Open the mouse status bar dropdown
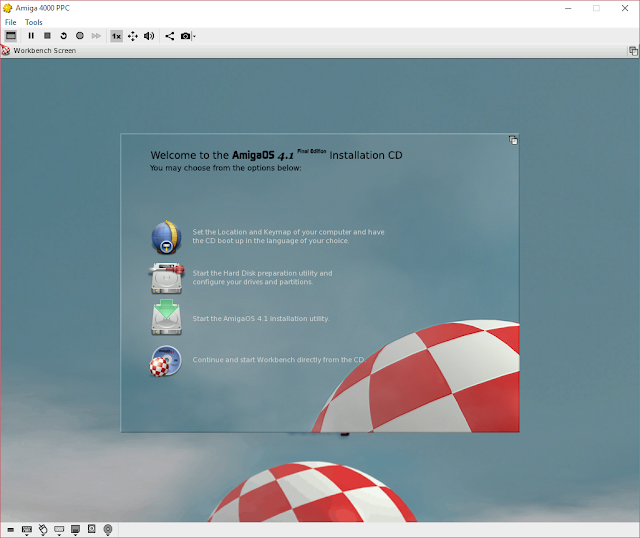640x538 pixels. click(43, 530)
